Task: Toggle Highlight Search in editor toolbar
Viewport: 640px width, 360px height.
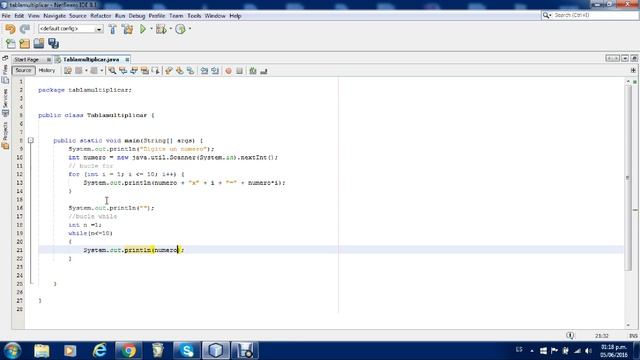Action: (x=145, y=71)
